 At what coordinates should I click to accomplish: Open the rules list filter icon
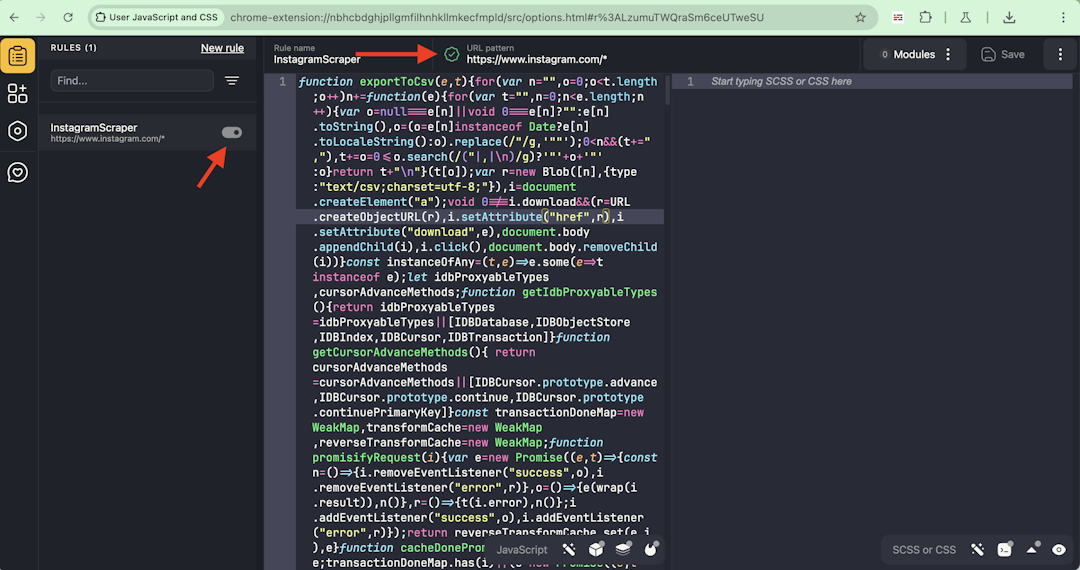click(232, 81)
